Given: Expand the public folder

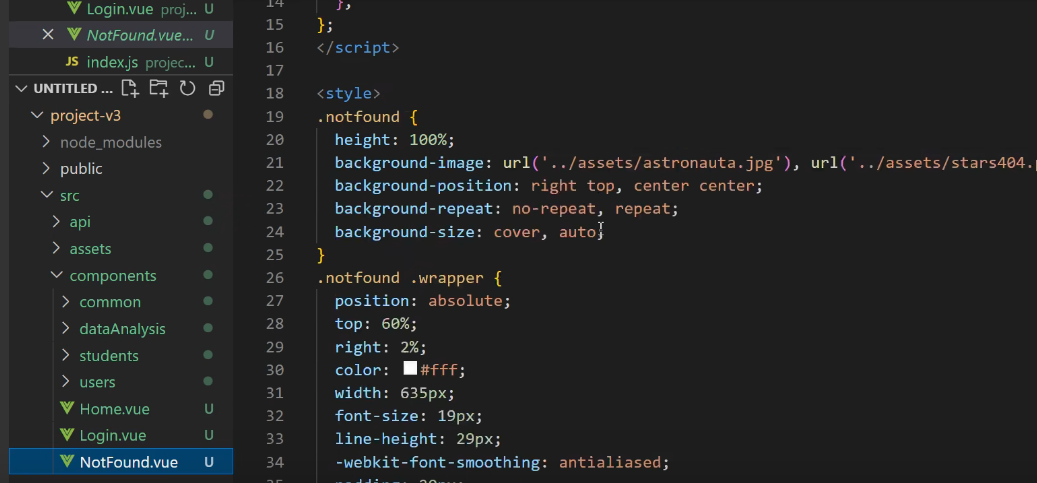Looking at the screenshot, I should [46, 168].
